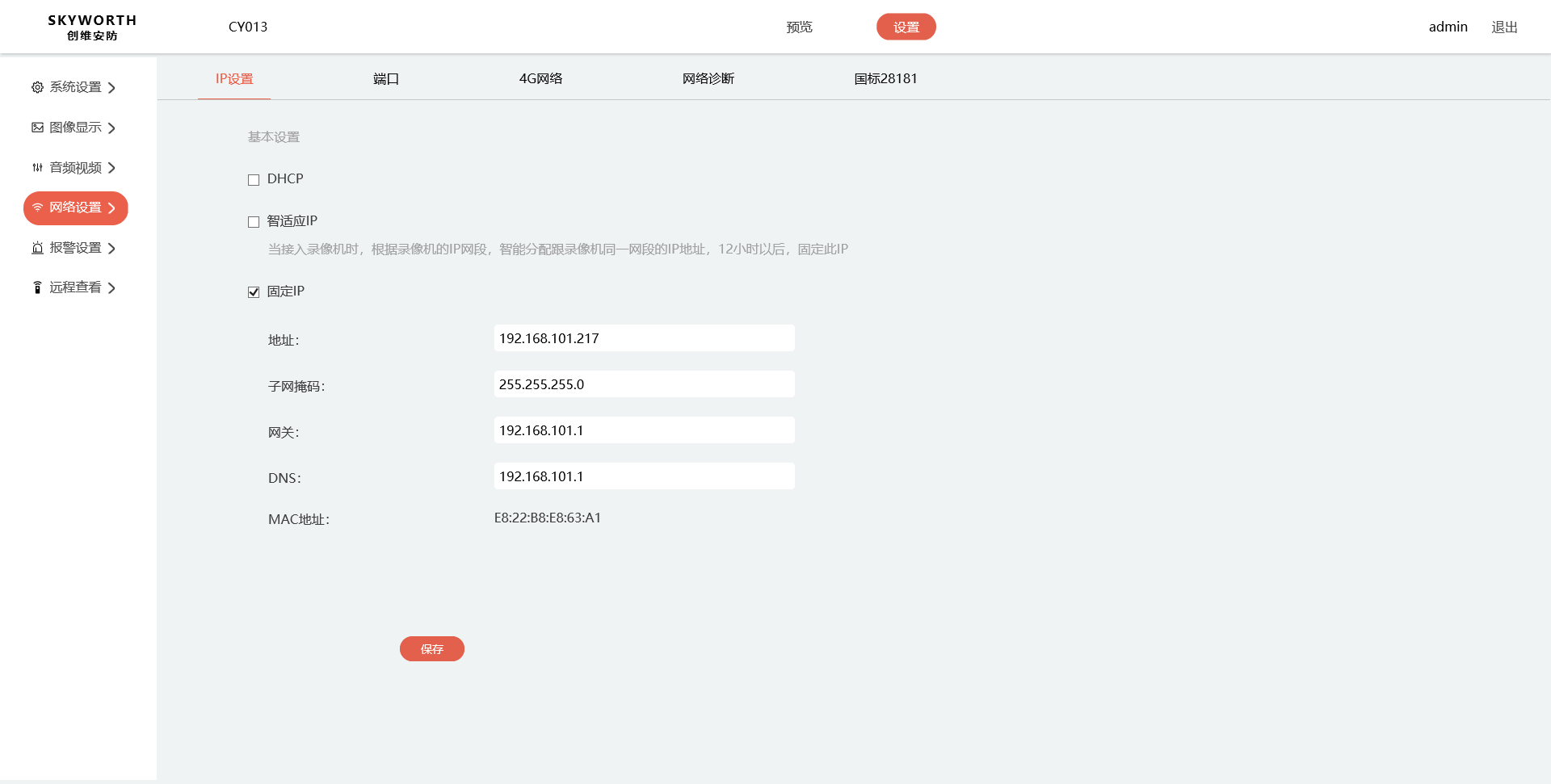Tick the 智适应IP checkbox
Image resolution: width=1551 pixels, height=784 pixels.
point(254,222)
